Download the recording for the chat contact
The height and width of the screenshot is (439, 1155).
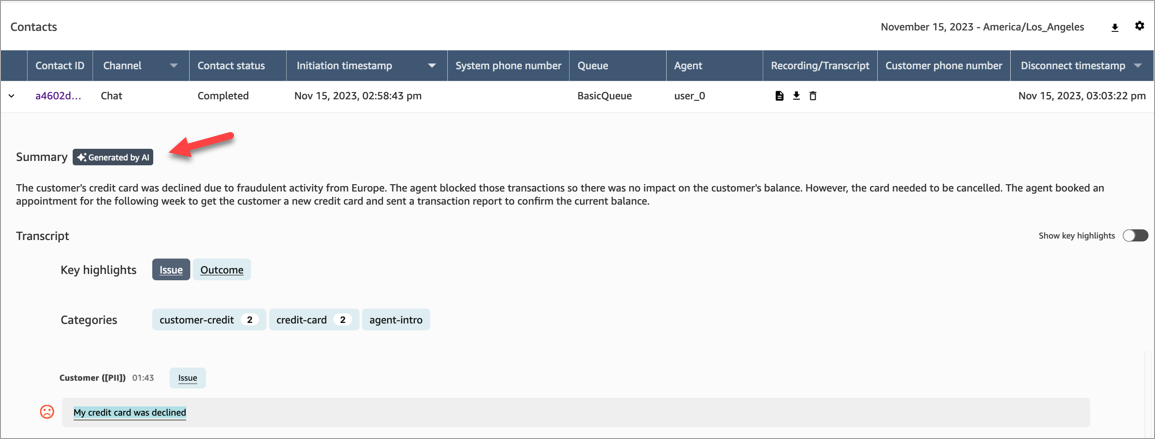point(796,96)
